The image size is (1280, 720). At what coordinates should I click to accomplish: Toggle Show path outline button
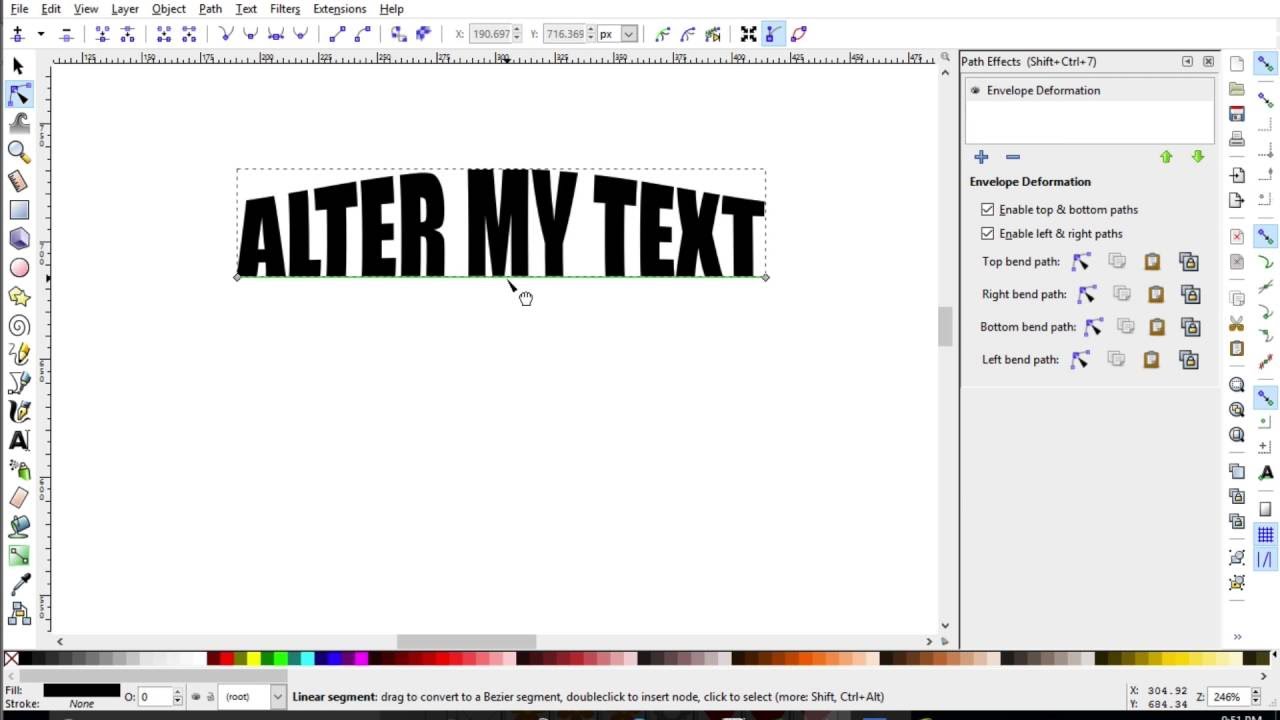(798, 34)
